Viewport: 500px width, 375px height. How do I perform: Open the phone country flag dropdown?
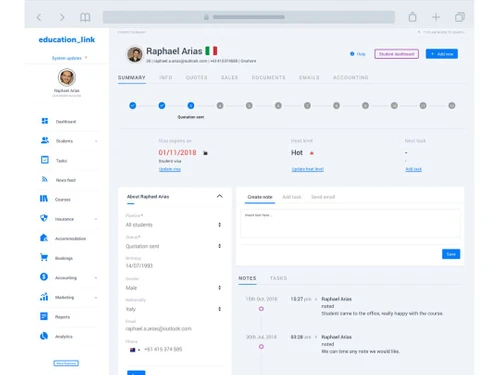pos(135,350)
